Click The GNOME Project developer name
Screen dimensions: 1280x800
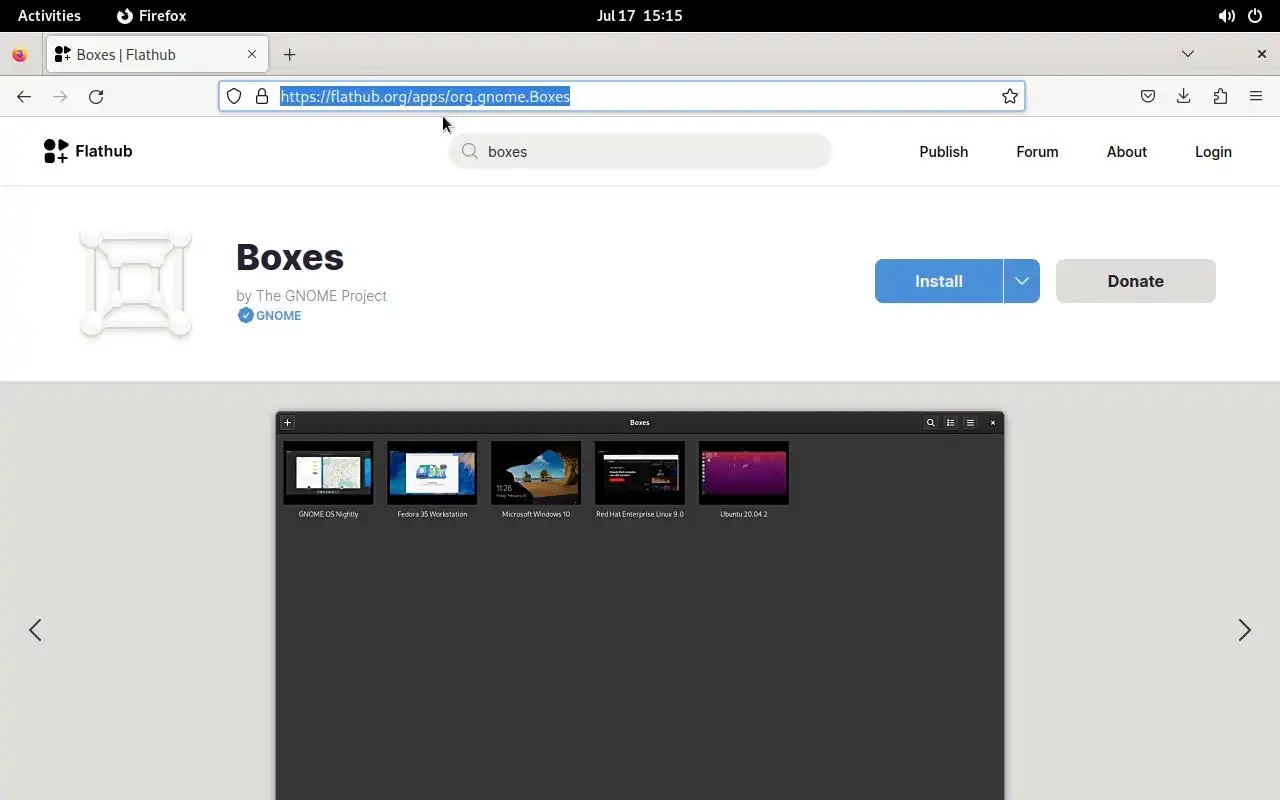(x=321, y=296)
